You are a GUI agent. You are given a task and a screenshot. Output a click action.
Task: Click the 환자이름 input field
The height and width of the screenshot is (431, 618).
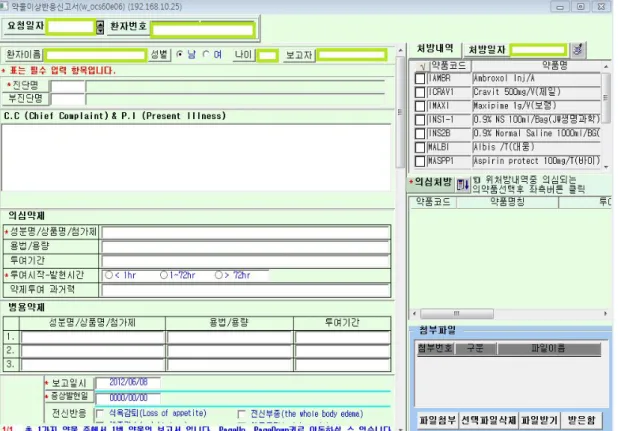pyautogui.click(x=95, y=55)
